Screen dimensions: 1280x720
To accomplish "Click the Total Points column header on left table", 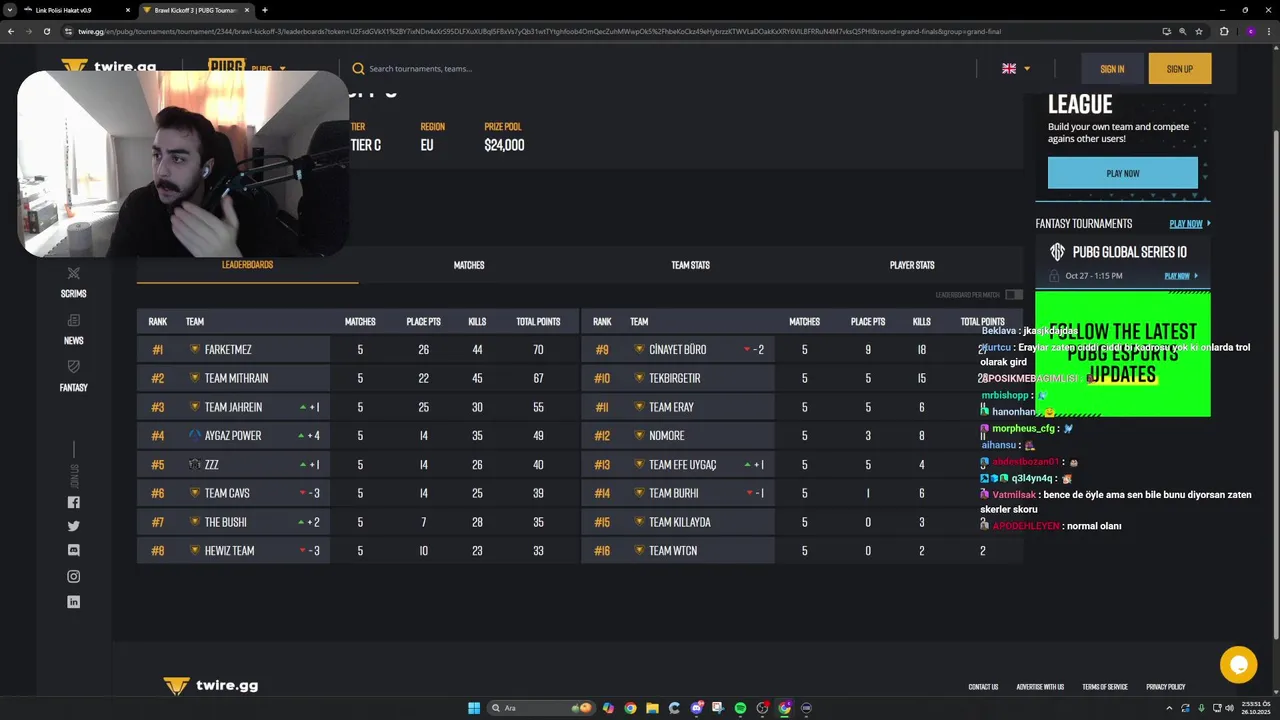I will [538, 322].
